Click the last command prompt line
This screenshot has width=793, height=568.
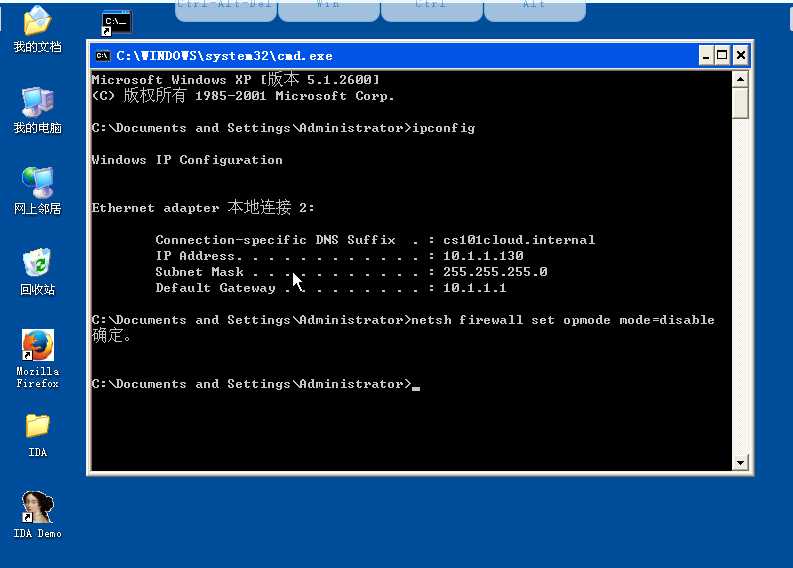[x=255, y=384]
